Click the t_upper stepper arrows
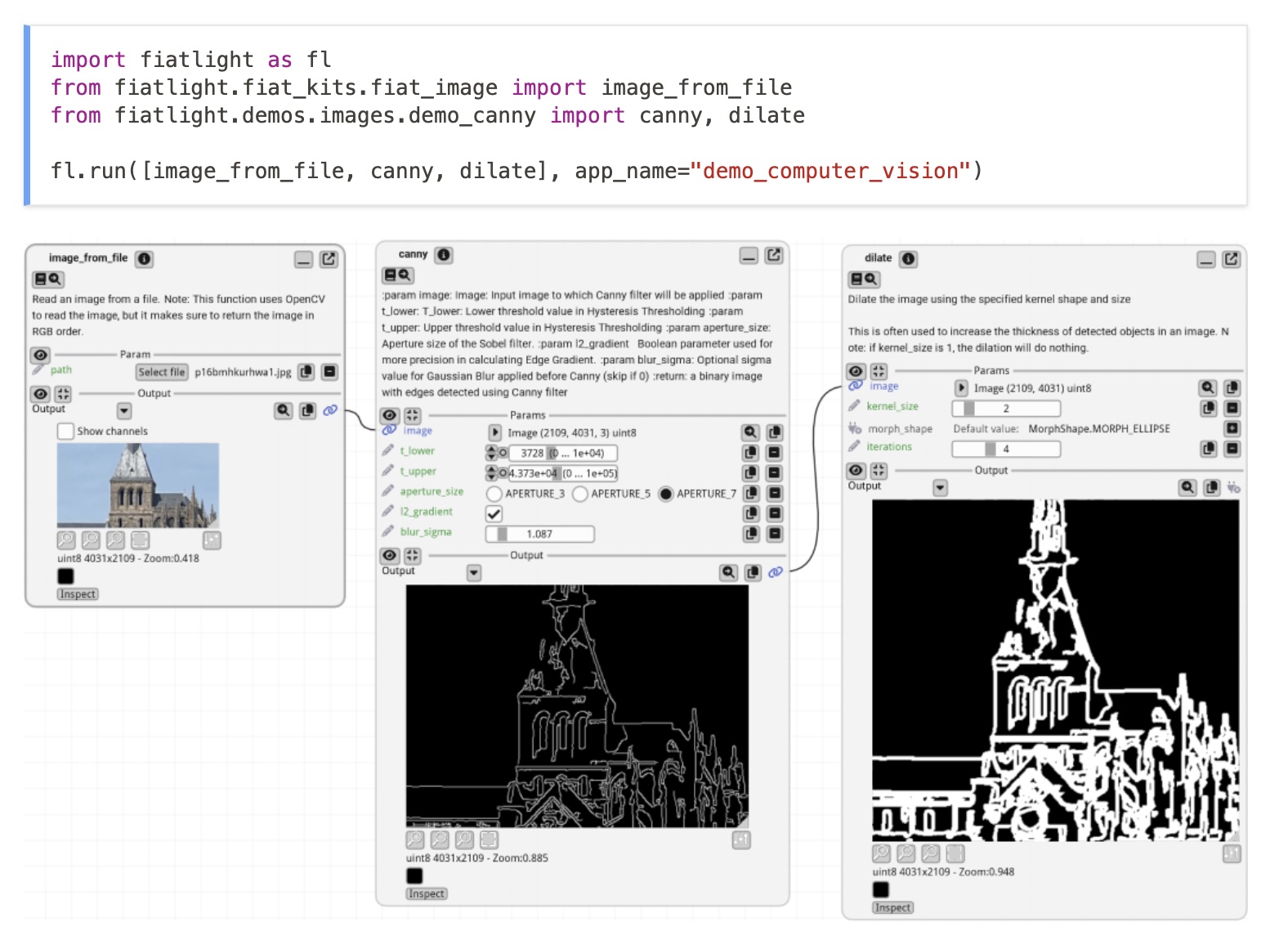Image resolution: width=1288 pixels, height=940 pixels. 491,473
